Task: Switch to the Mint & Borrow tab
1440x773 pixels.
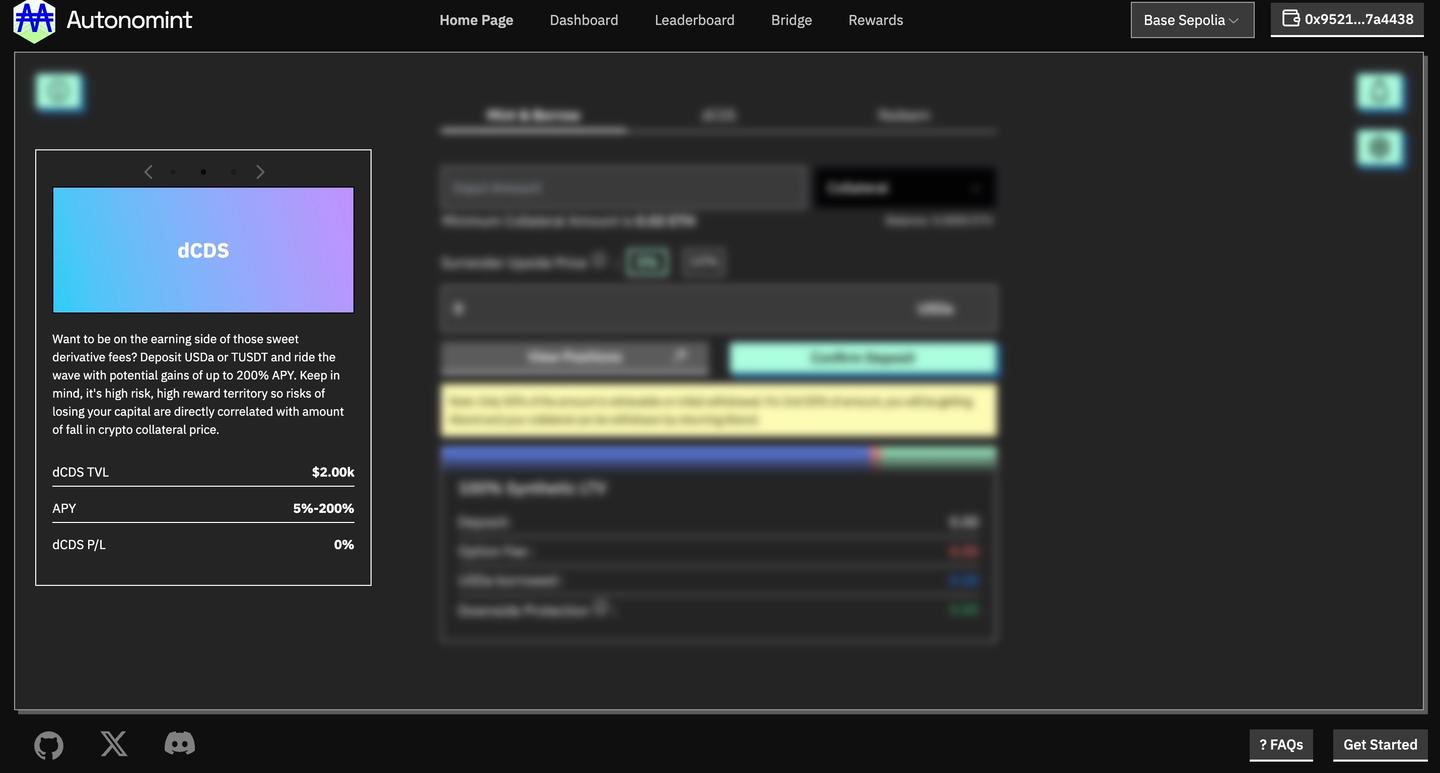Action: coord(533,115)
